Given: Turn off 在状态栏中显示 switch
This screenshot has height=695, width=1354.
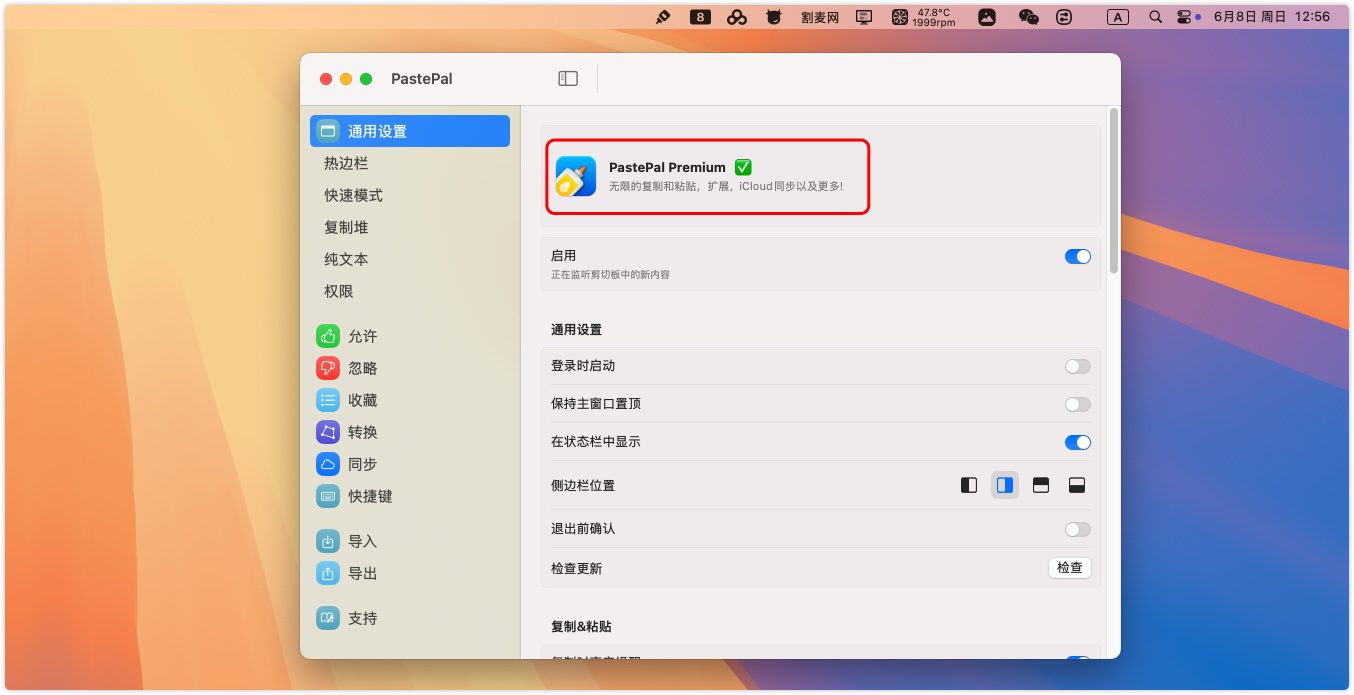Looking at the screenshot, I should pyautogui.click(x=1077, y=443).
